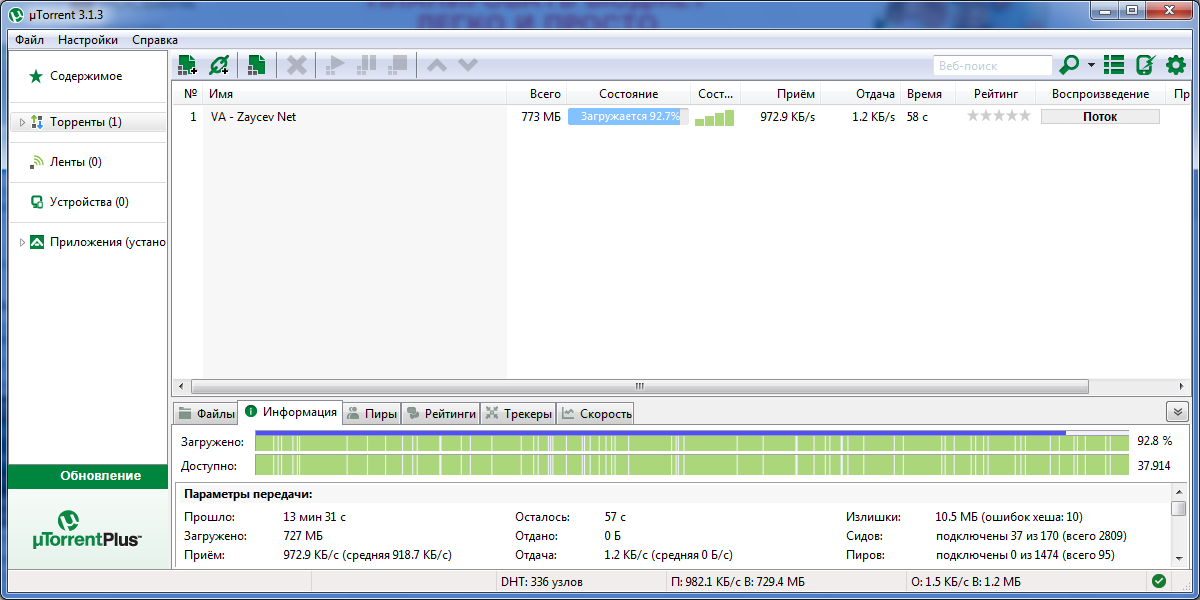Click the Pause torrent toolbar icon
1200x600 pixels.
tap(367, 65)
